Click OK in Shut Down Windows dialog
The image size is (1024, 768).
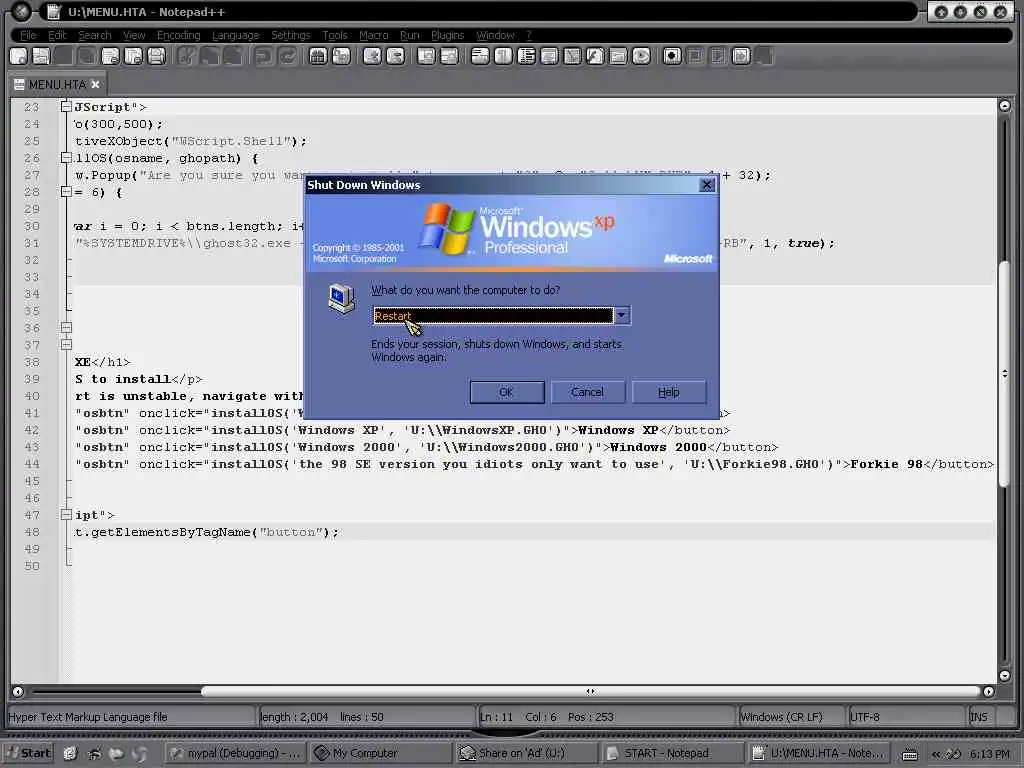pos(507,392)
